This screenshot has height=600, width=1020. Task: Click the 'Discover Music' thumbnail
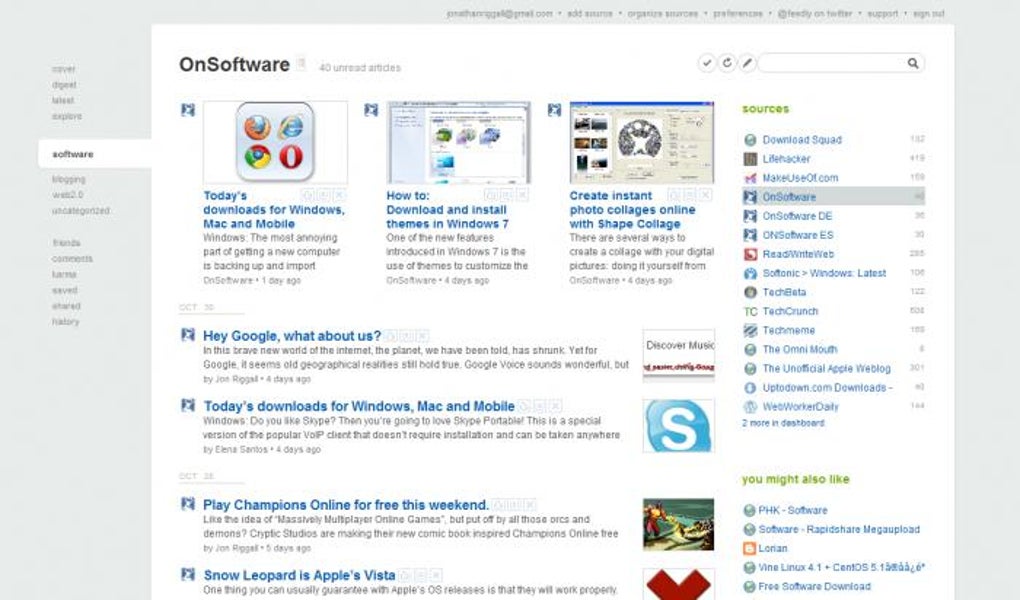(678, 355)
